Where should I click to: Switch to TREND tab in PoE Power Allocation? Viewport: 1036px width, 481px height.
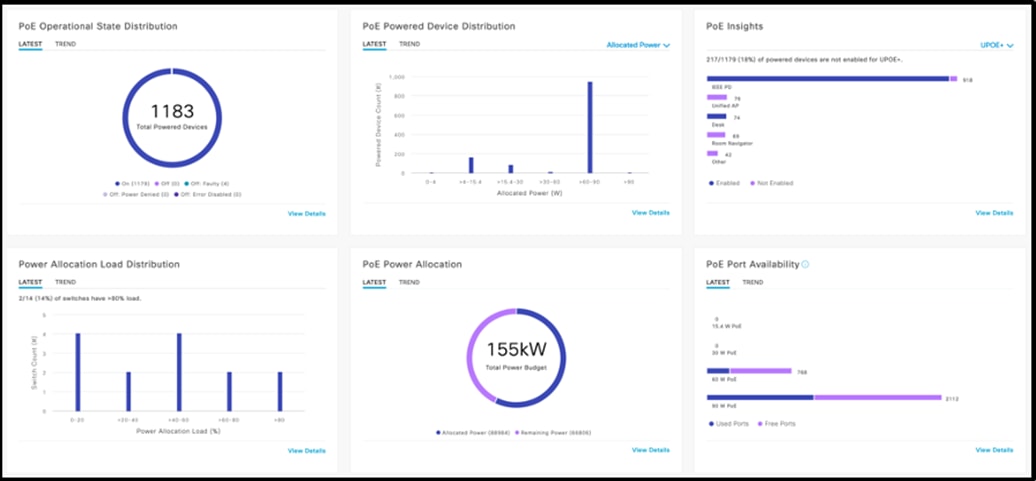[x=409, y=282]
